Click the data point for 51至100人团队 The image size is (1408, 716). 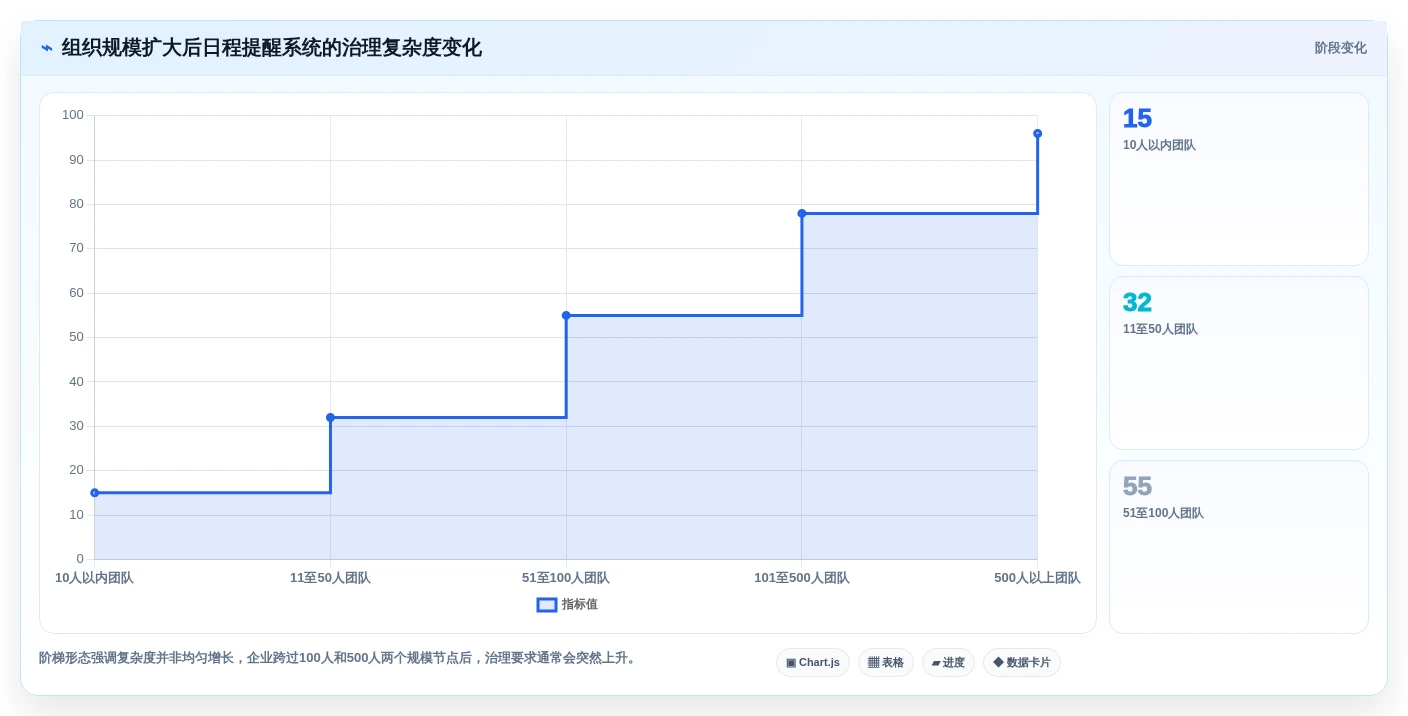[566, 316]
